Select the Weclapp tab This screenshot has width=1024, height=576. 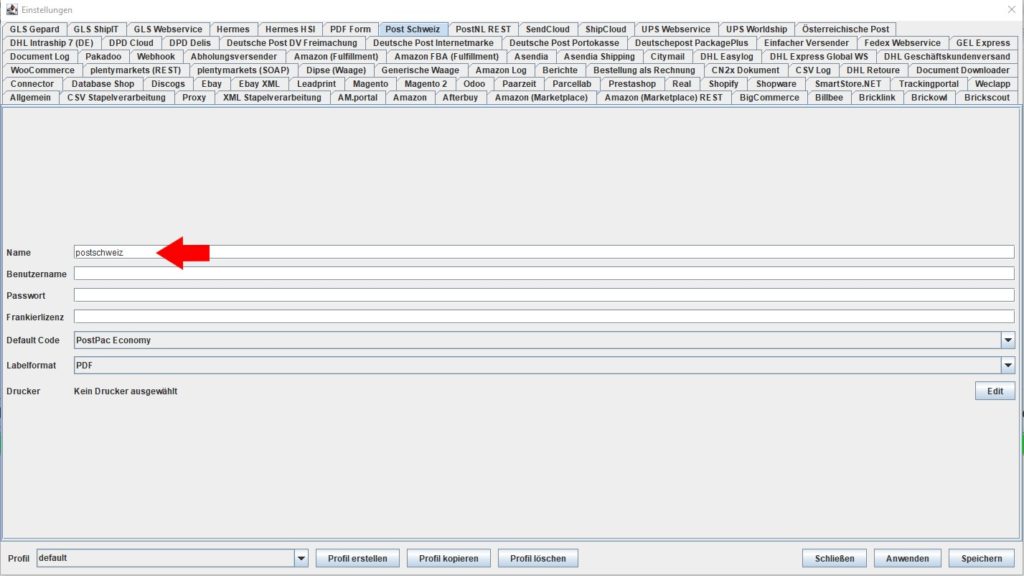coord(992,84)
